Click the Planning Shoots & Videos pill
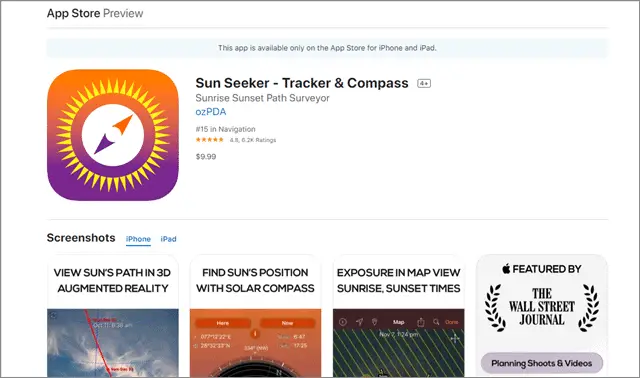The width and height of the screenshot is (640, 378). 542,363
